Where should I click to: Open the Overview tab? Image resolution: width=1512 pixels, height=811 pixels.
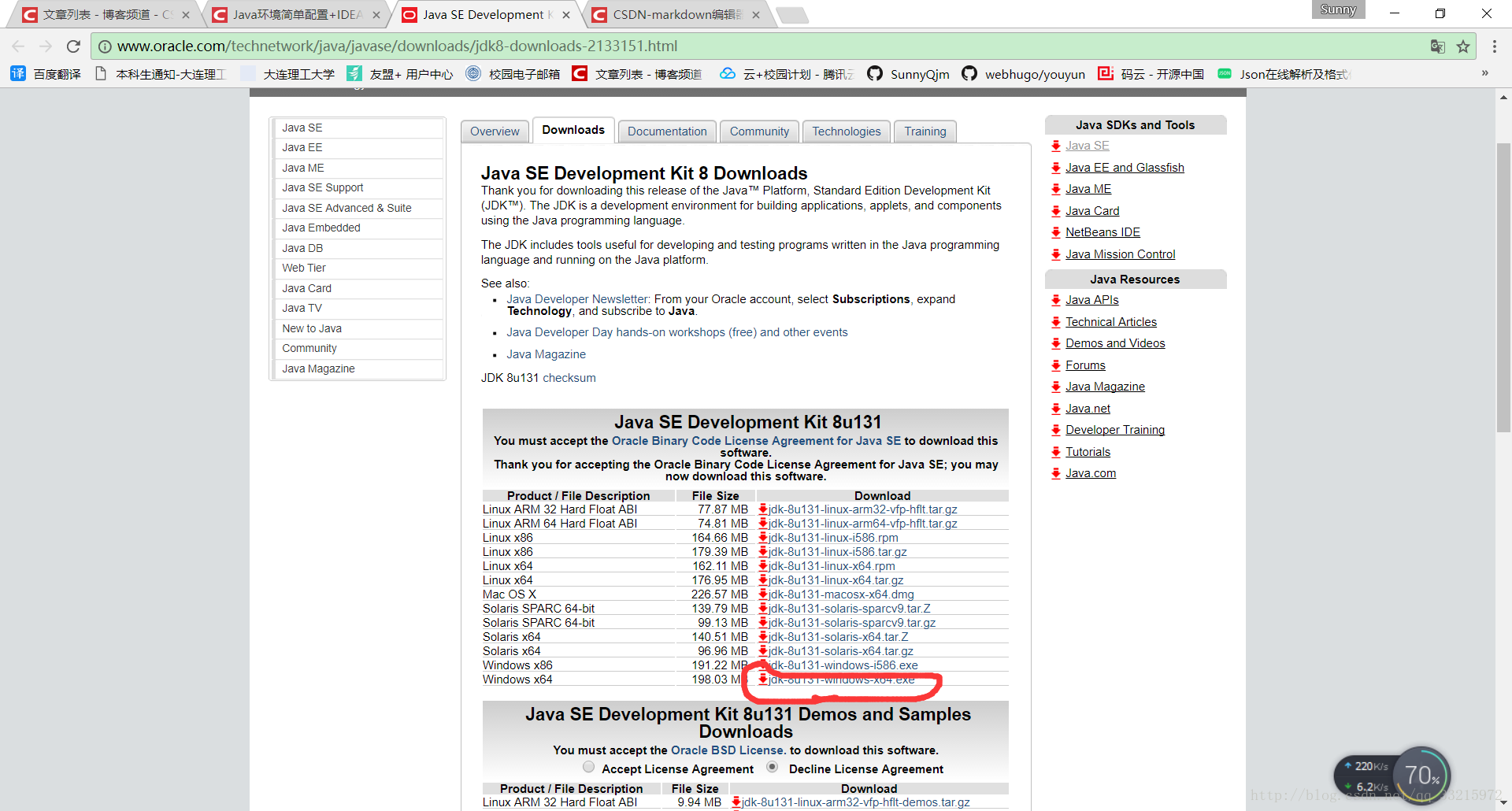pos(495,131)
